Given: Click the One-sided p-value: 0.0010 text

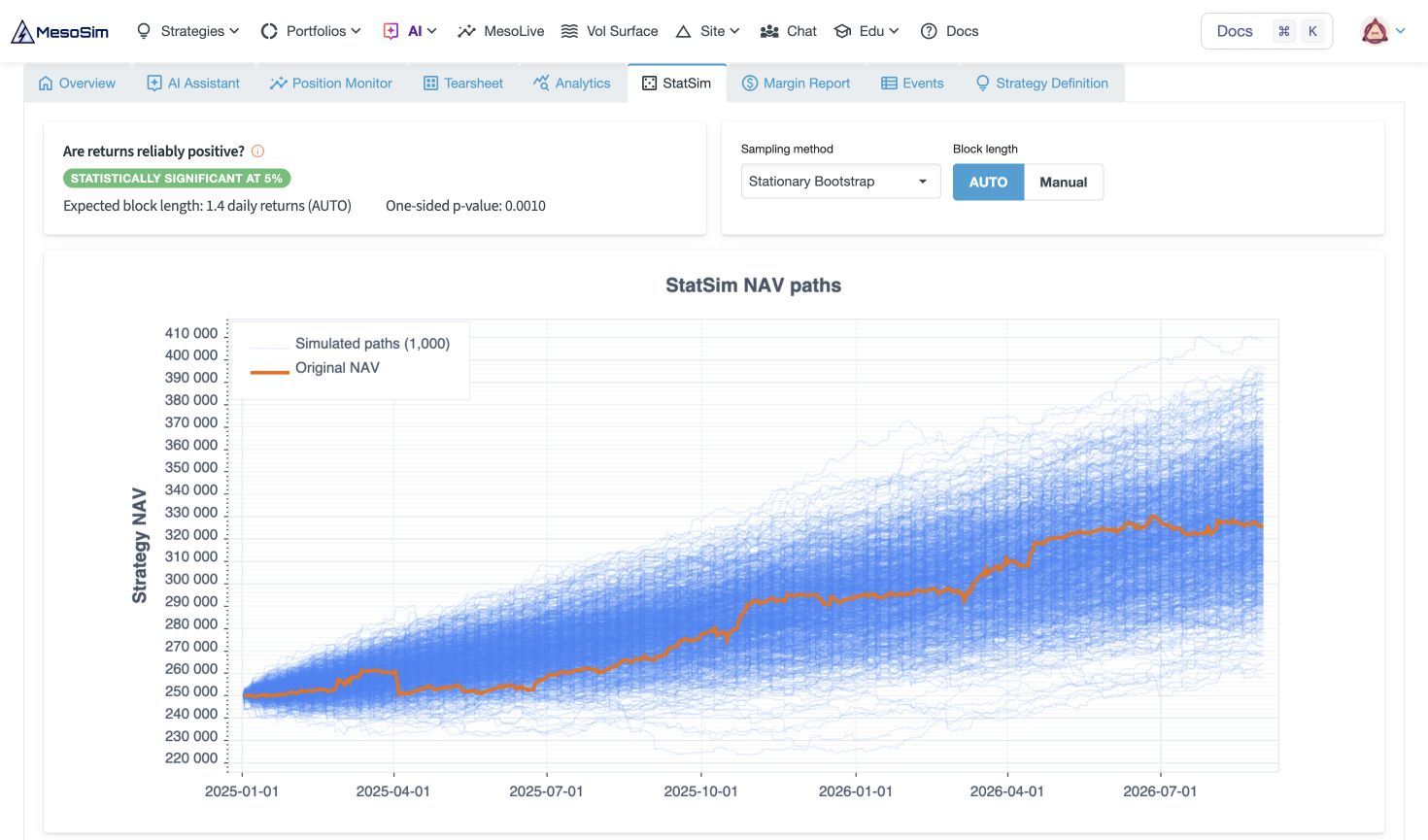Looking at the screenshot, I should [x=465, y=206].
